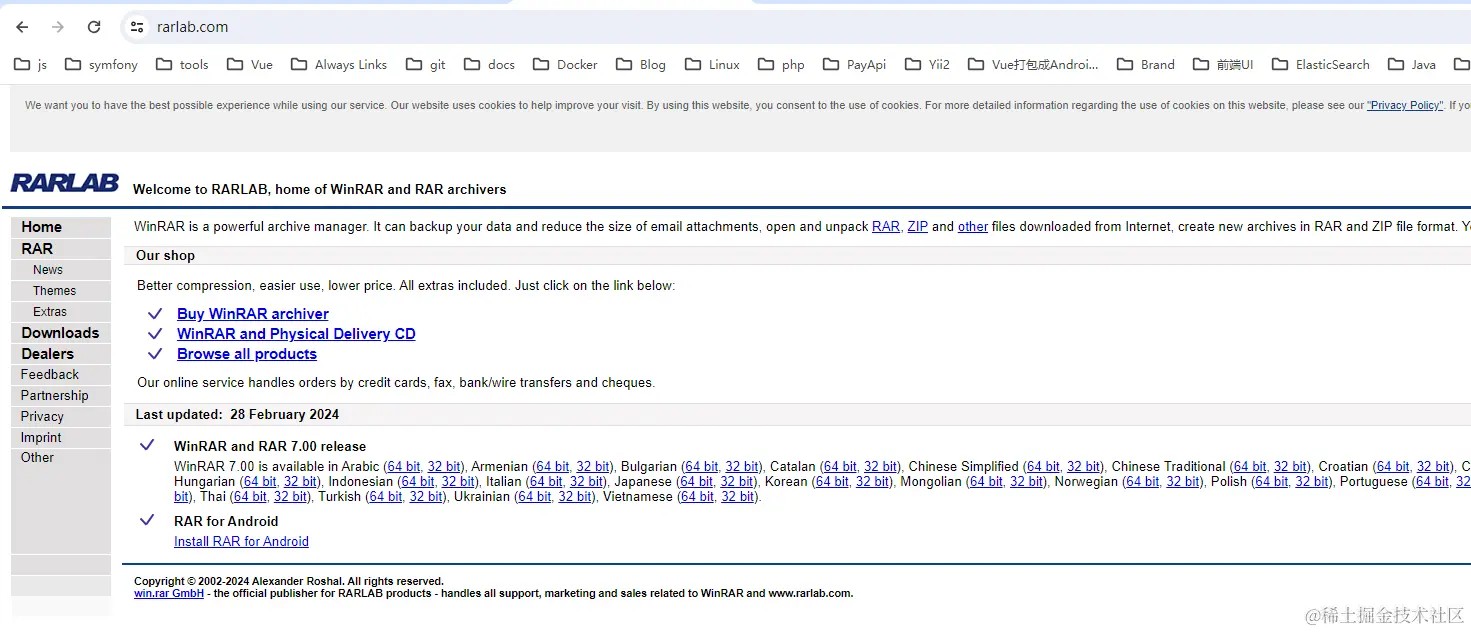1471x632 pixels.
Task: Open the Java bookmark folder
Action: tap(1412, 64)
